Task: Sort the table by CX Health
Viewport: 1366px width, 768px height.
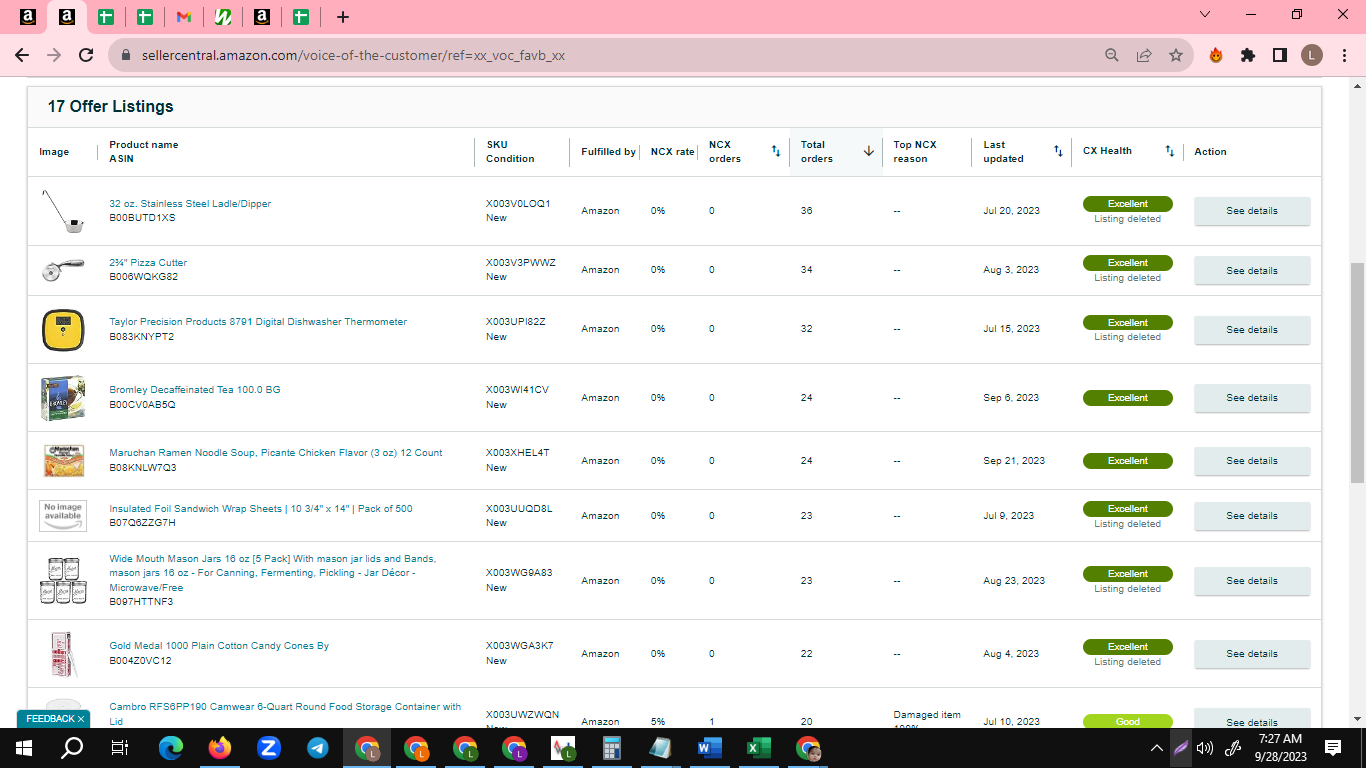Action: [x=1169, y=152]
